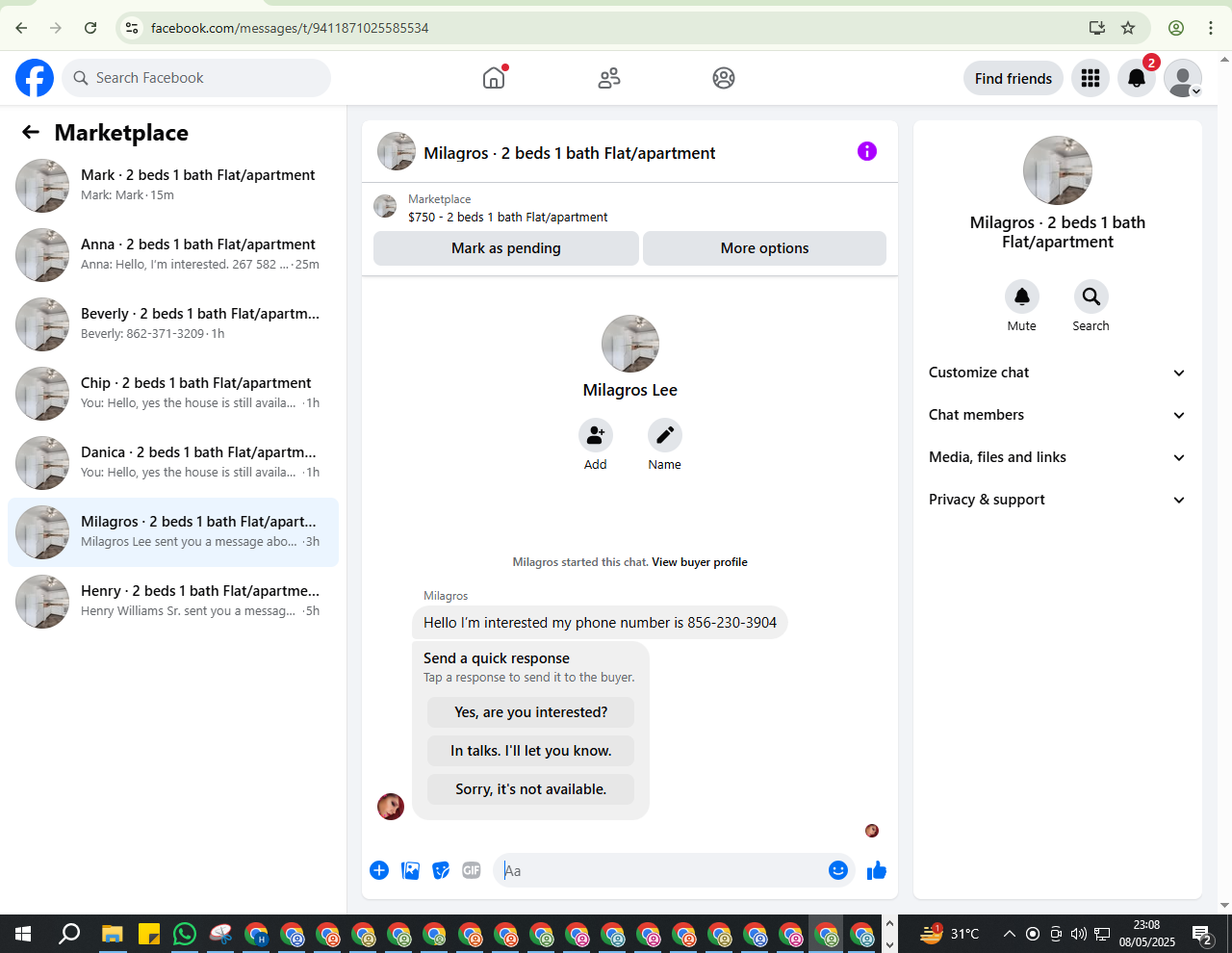This screenshot has width=1232, height=953.
Task: Click the More options button
Action: click(765, 248)
